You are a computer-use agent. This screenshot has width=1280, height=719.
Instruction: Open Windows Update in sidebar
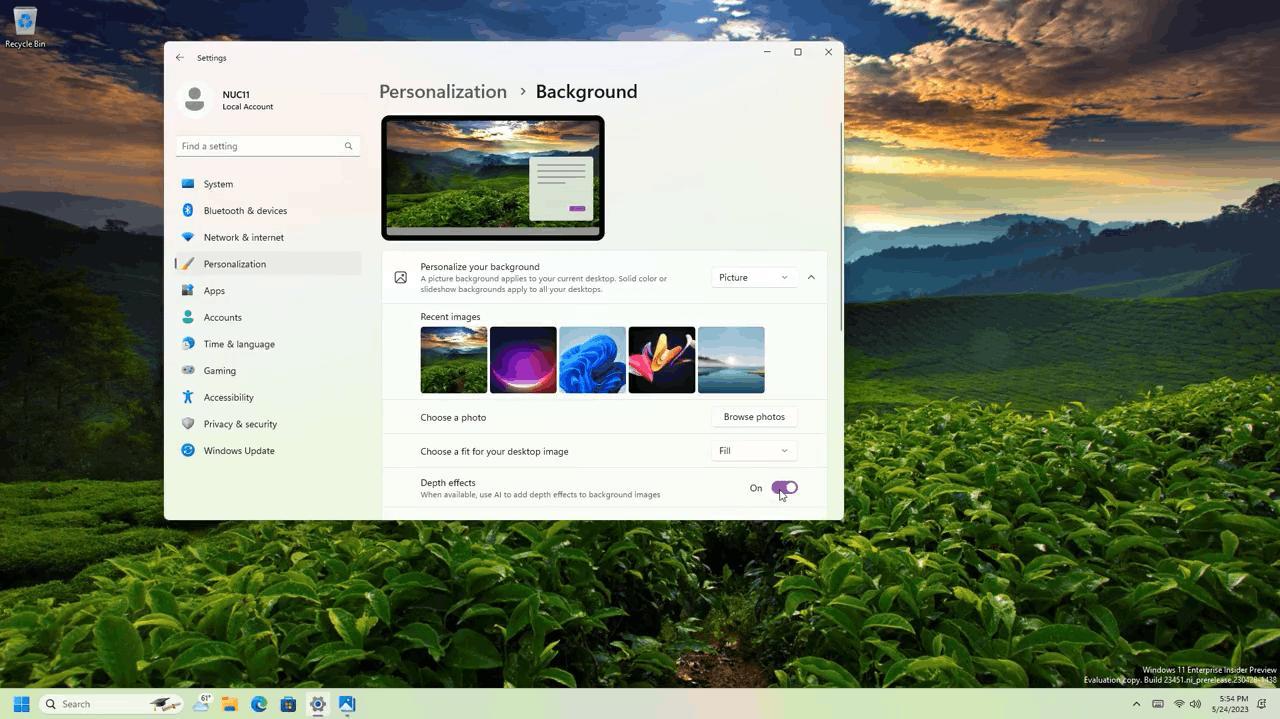(238, 451)
